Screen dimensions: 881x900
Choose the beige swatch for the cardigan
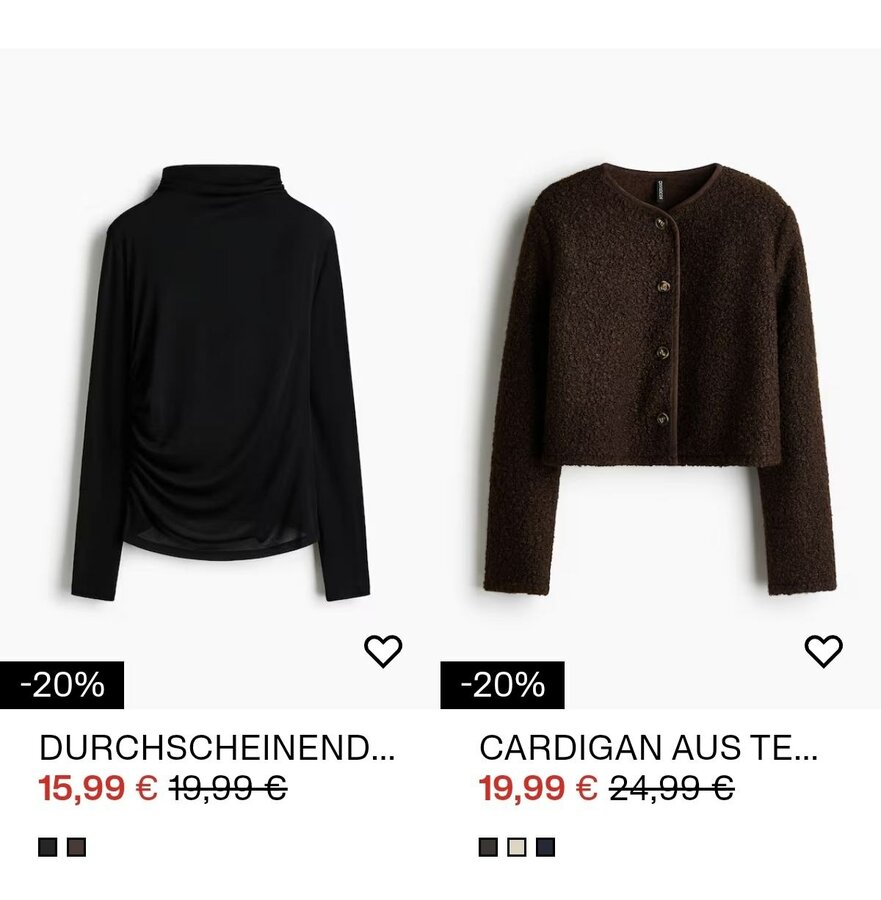[517, 847]
